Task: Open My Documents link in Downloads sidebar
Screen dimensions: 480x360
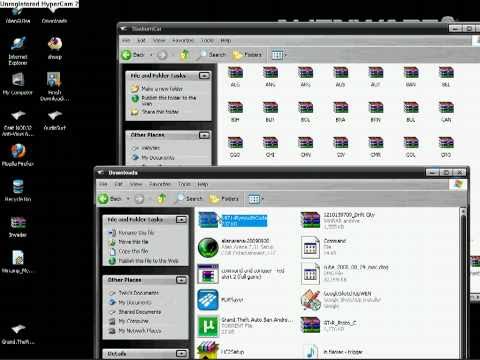Action: [x=135, y=302]
